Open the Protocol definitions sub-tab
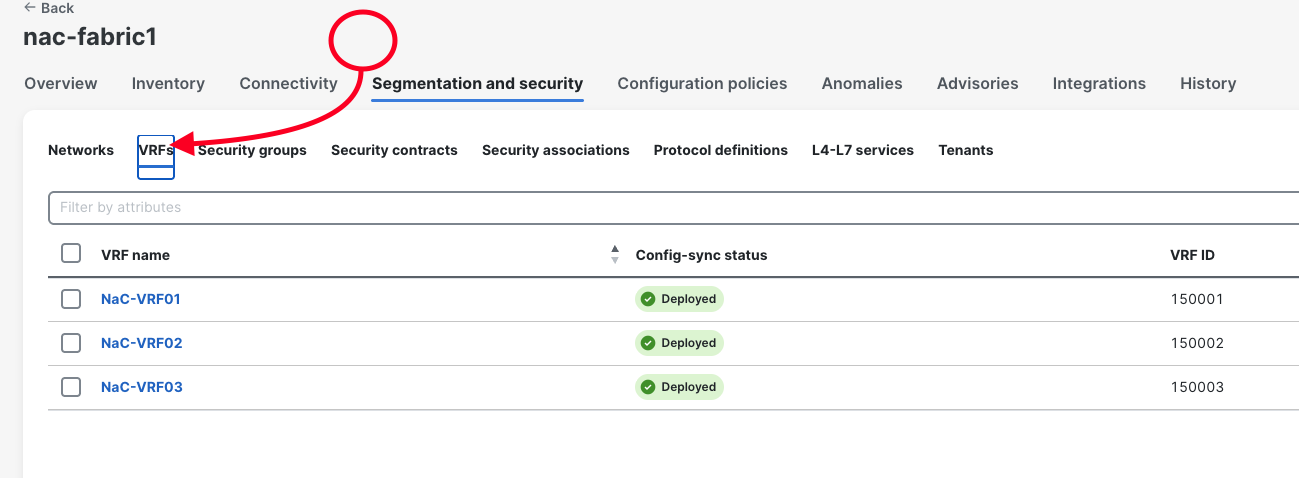 coord(721,150)
